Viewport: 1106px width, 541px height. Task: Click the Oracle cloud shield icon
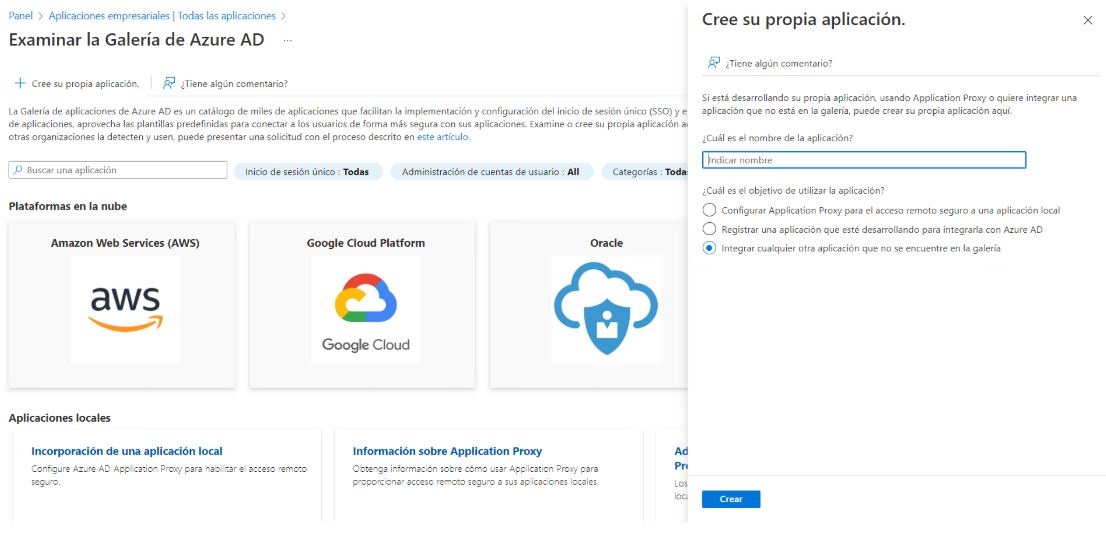tap(606, 310)
